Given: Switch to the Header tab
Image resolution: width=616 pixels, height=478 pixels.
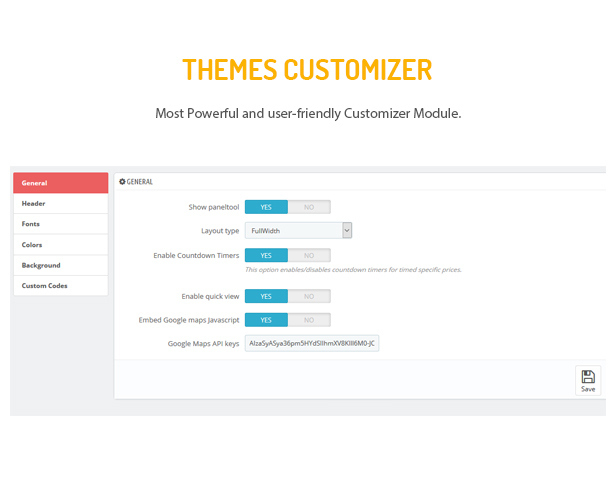Looking at the screenshot, I should (61, 203).
